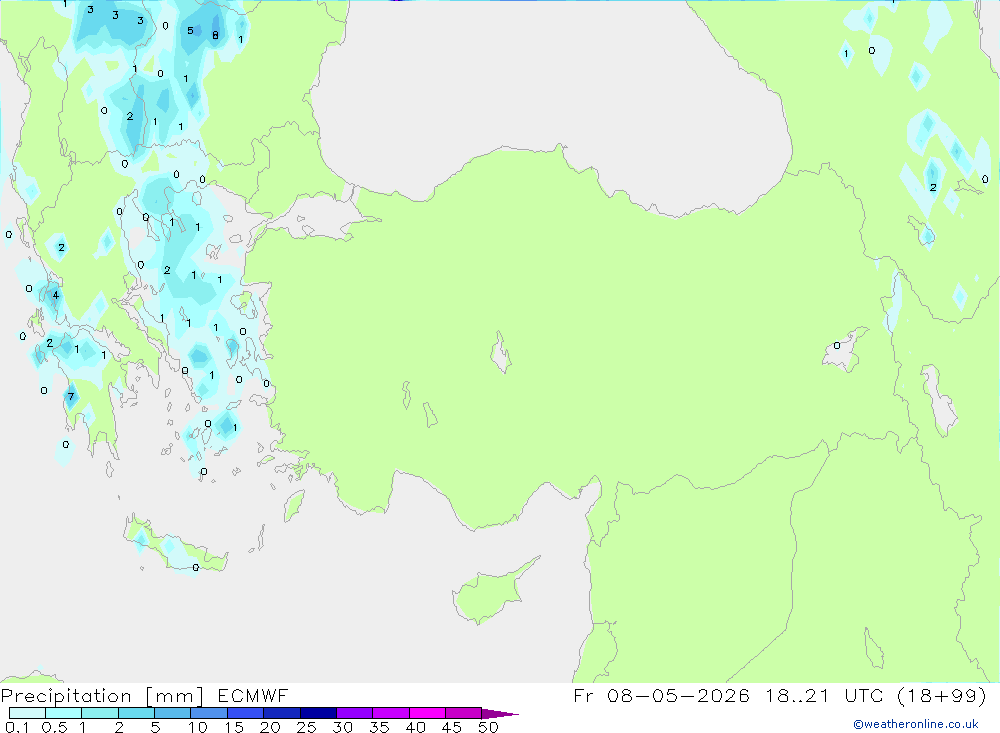Click the 0.1–0.5 mm legend color swatch
Screen dimensions: 1000x733
[27, 713]
